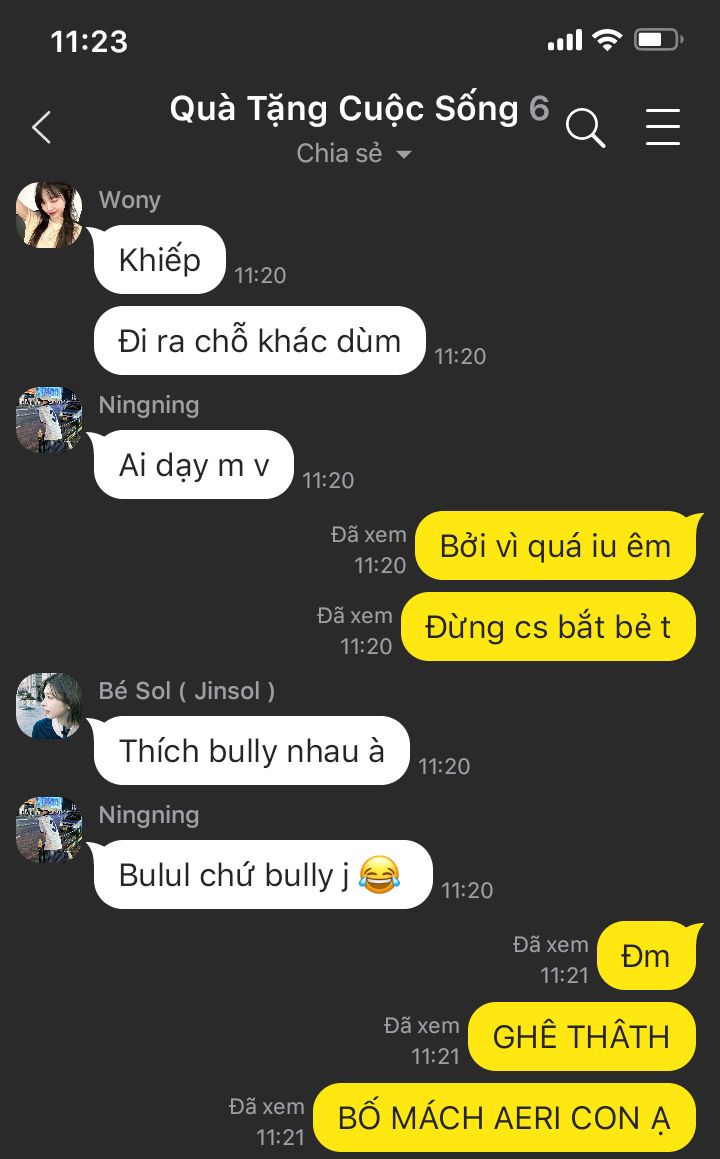Tap the "Bởi vì quá iu êm" yellow bubble
720x1159 pixels.
pos(555,546)
